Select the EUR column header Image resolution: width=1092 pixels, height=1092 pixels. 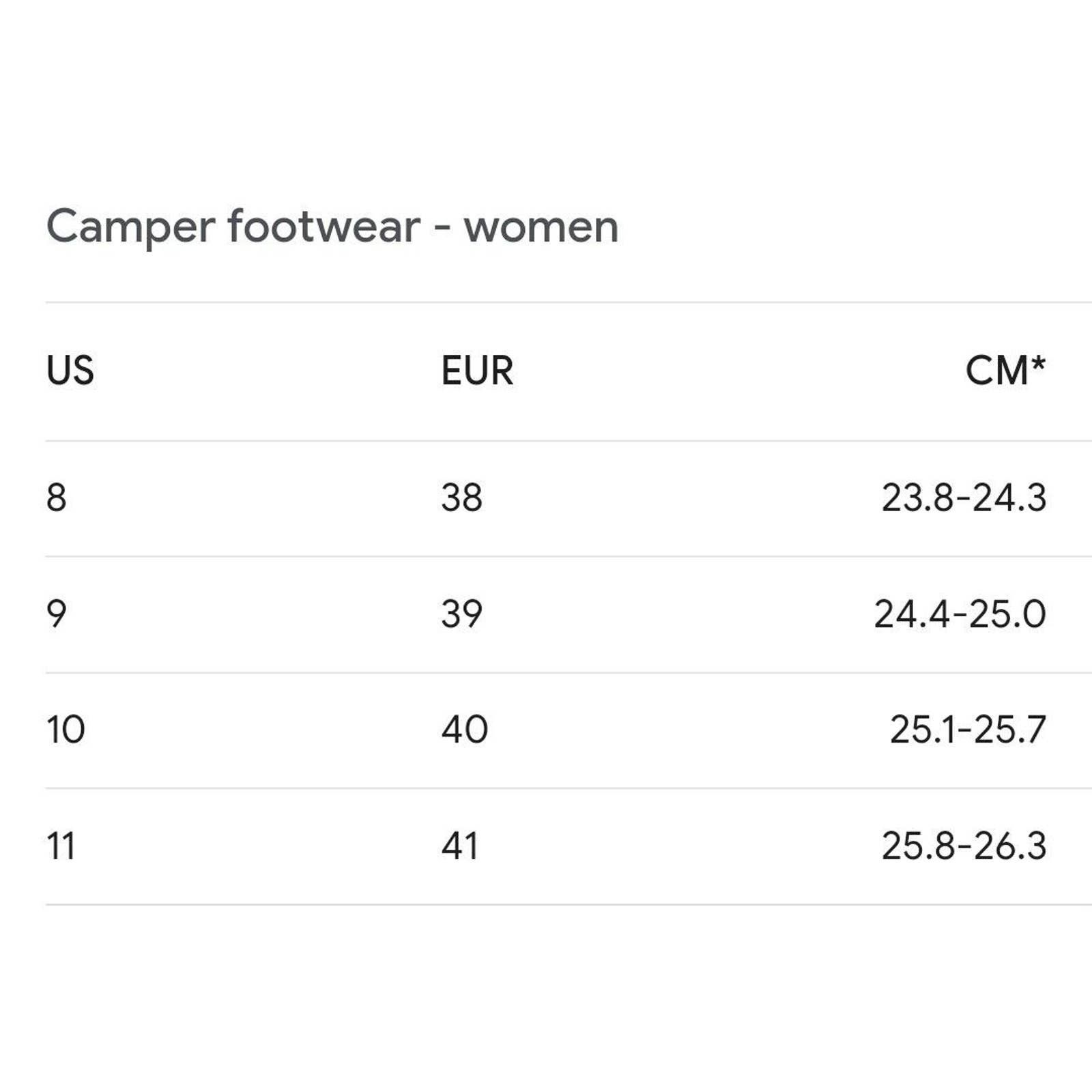476,371
